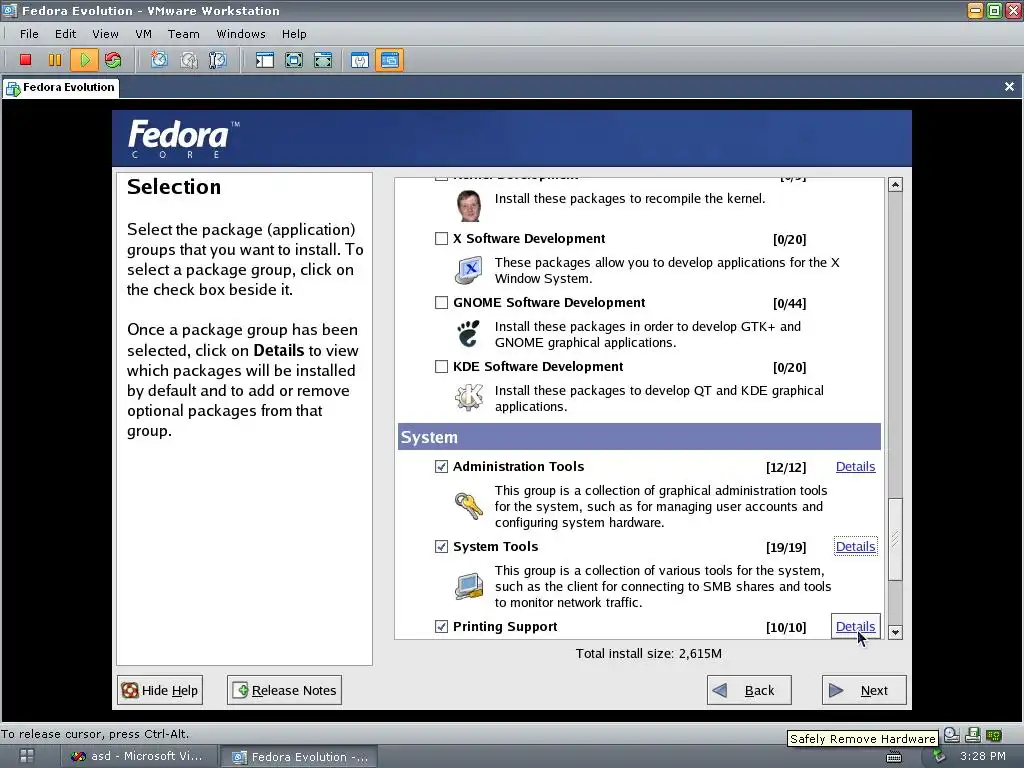Uncheck the Administration Tools checkbox
This screenshot has height=768, width=1024.
coord(441,466)
